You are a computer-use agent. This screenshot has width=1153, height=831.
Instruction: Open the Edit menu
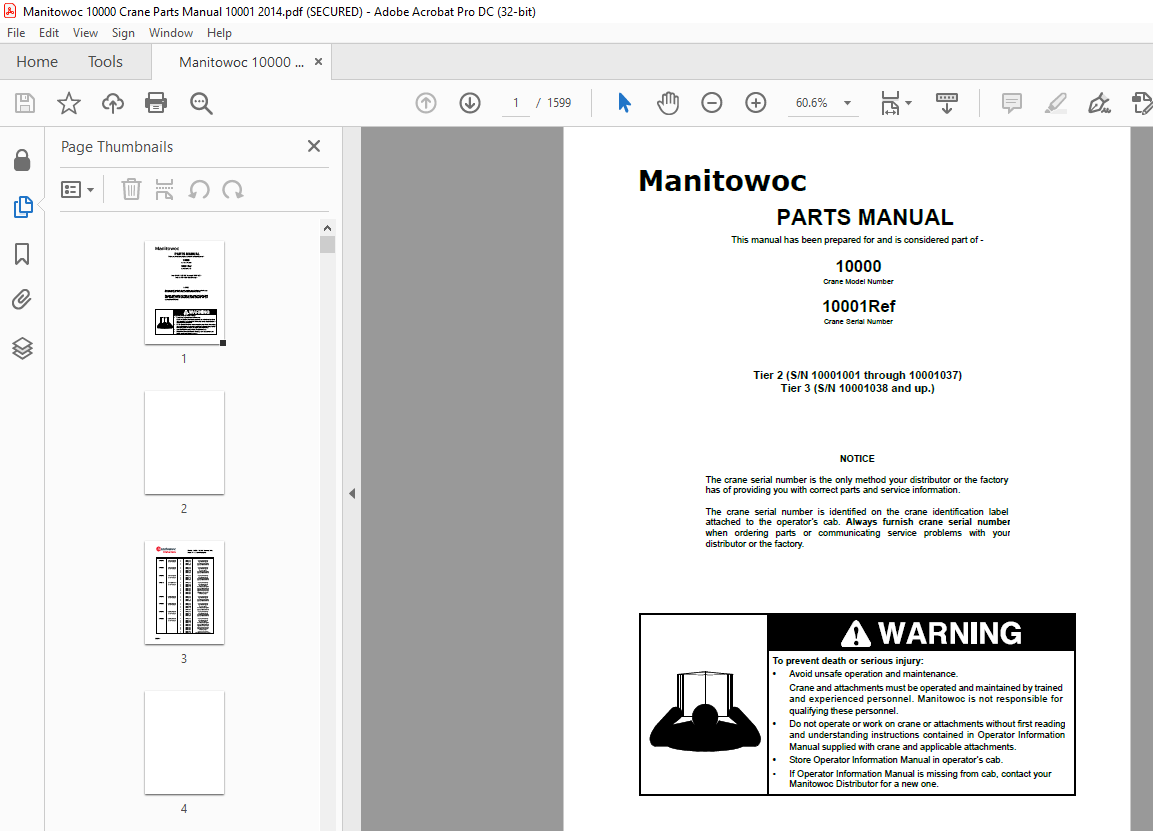click(49, 33)
